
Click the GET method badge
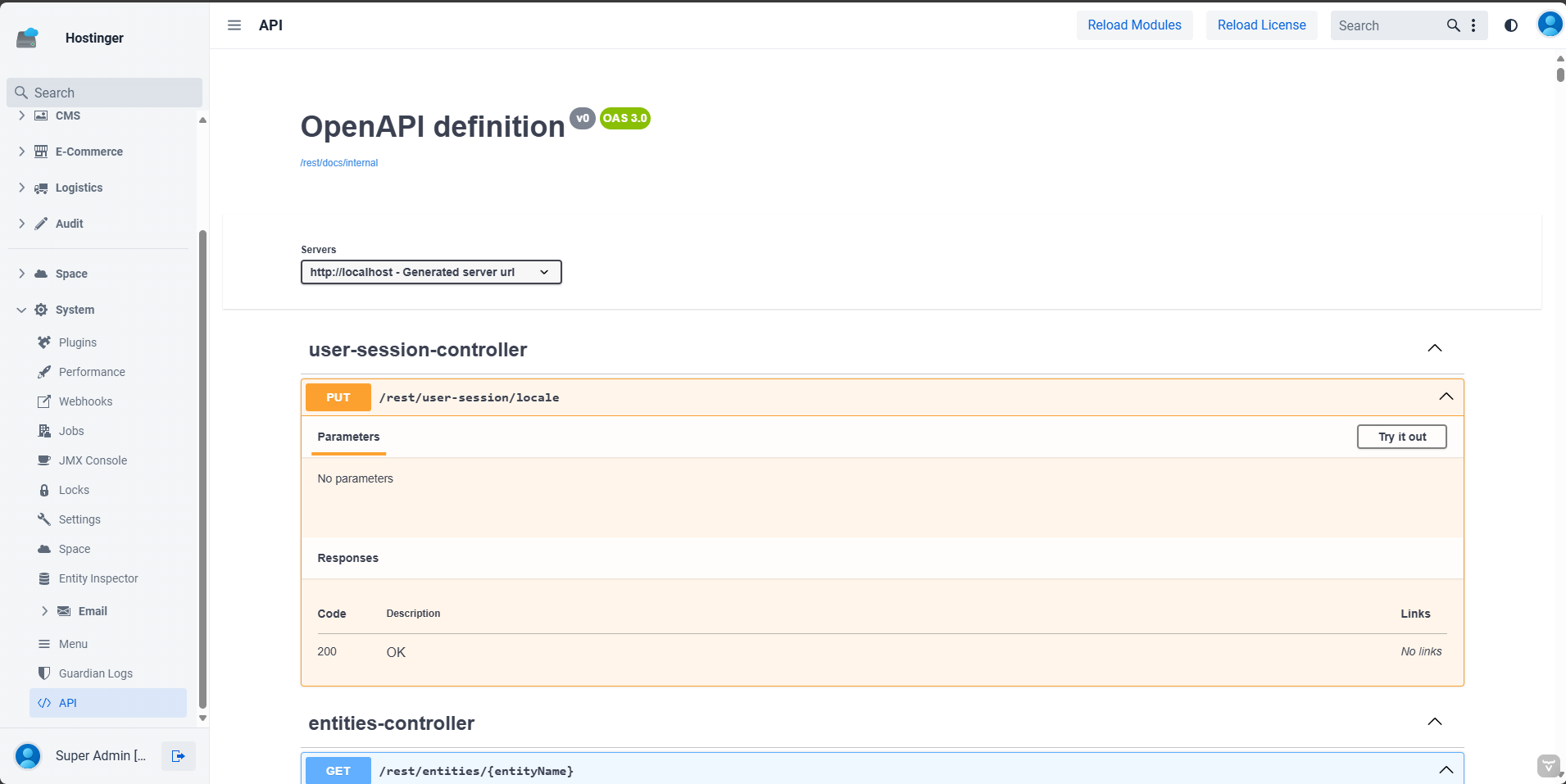click(x=338, y=771)
